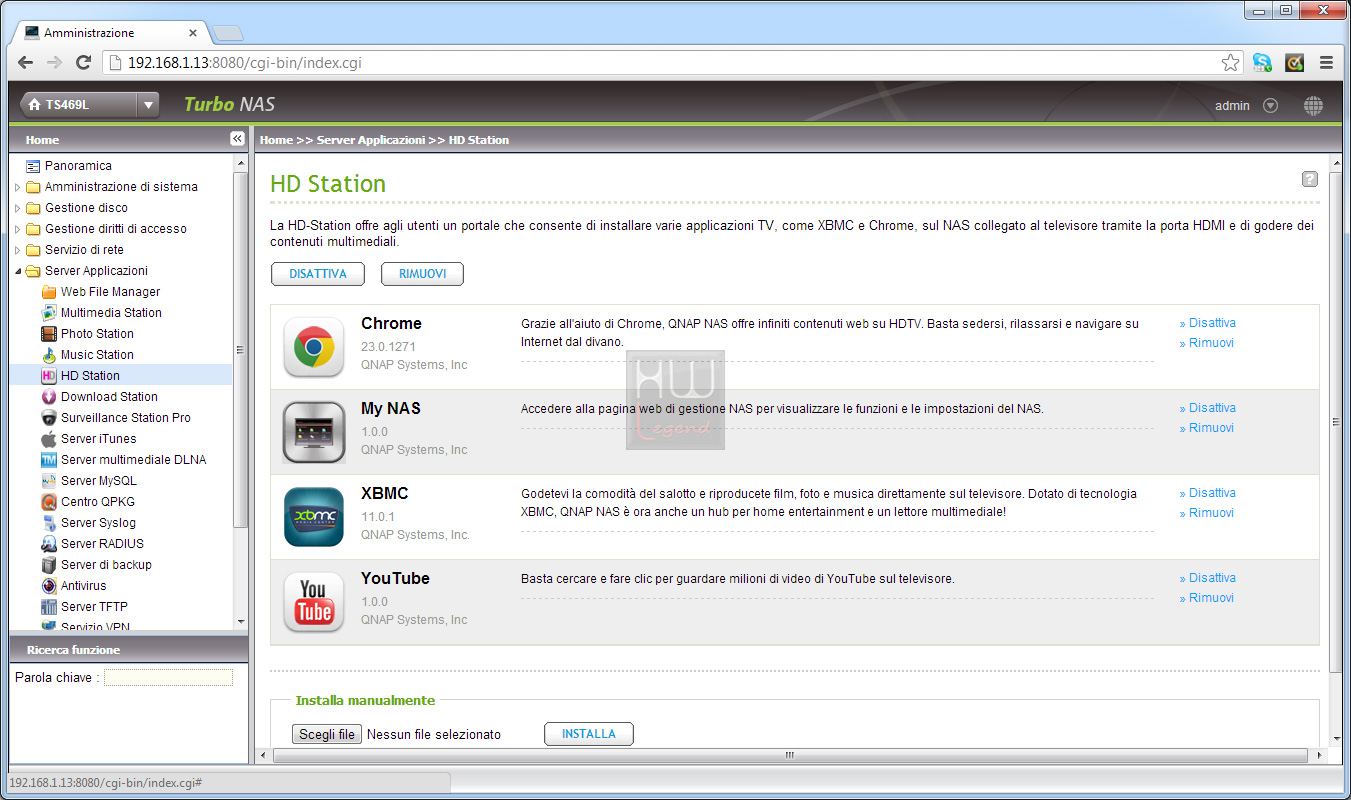Open a new browser tab
Image resolution: width=1351 pixels, height=800 pixels.
[228, 33]
